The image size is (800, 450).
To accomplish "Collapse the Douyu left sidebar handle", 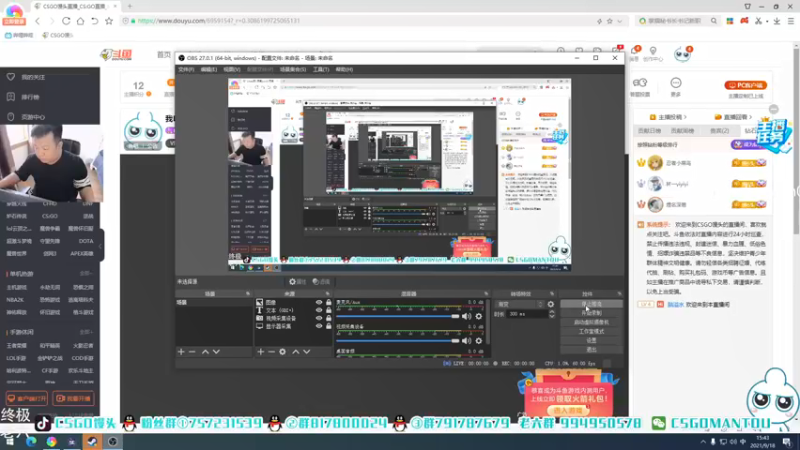I will coord(101,246).
